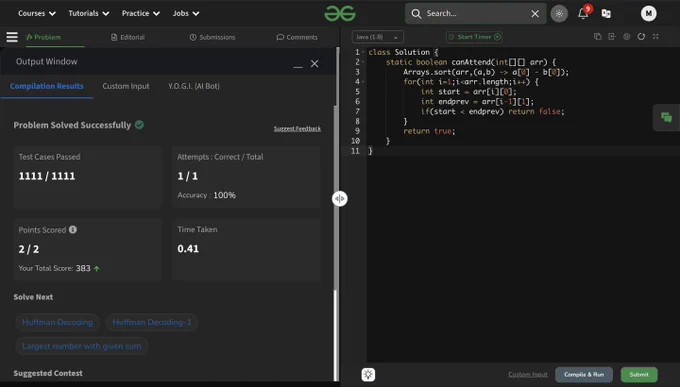Click the Custom Input link below editor
Viewport: 680px width, 387px height.
pyautogui.click(x=528, y=374)
